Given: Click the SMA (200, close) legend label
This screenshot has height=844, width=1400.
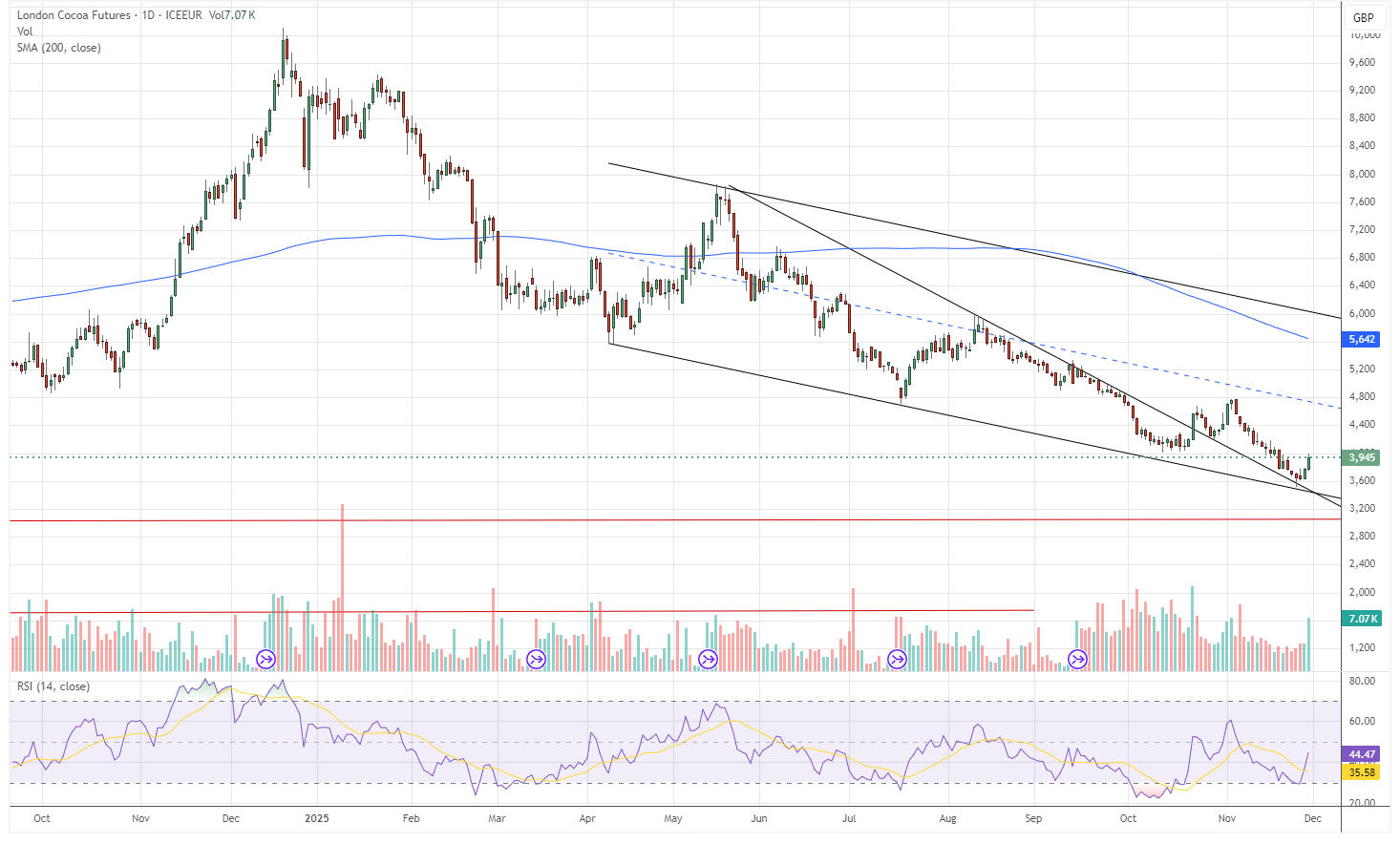Looking at the screenshot, I should 57,48.
